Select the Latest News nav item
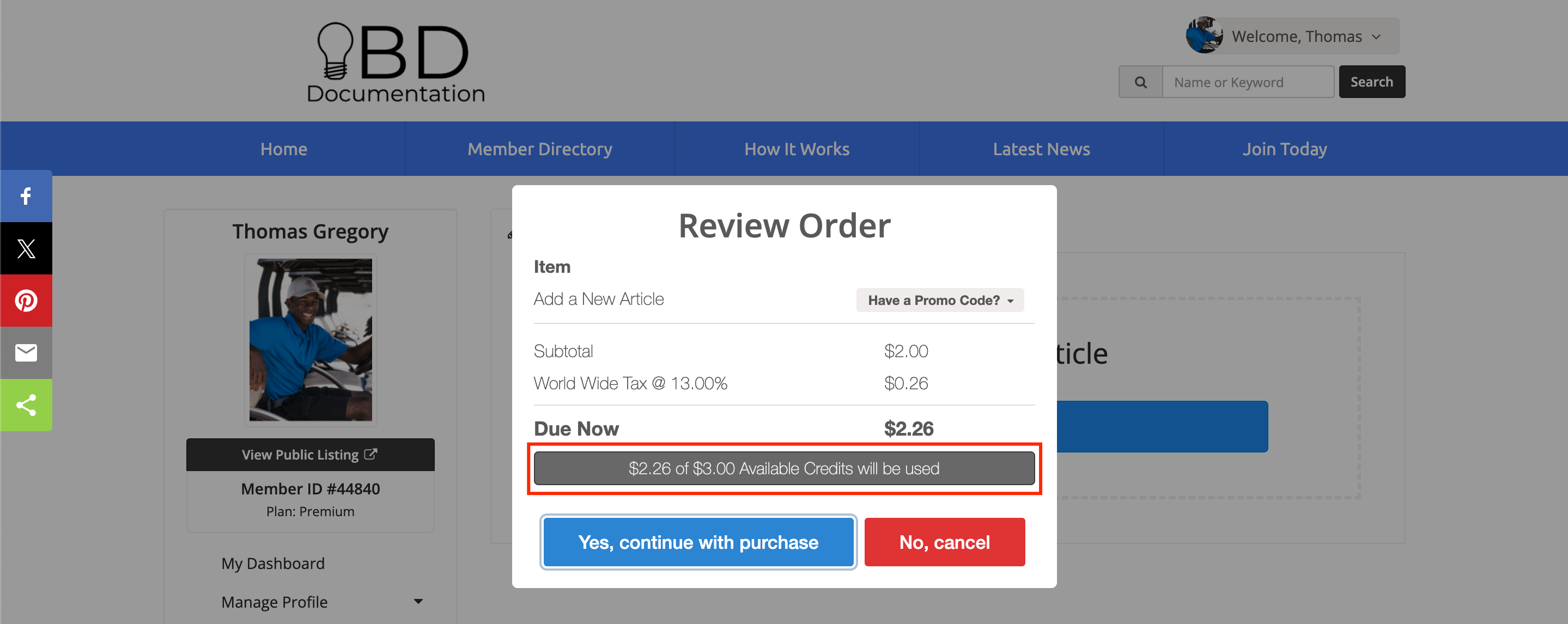The image size is (1568, 624). point(1041,149)
